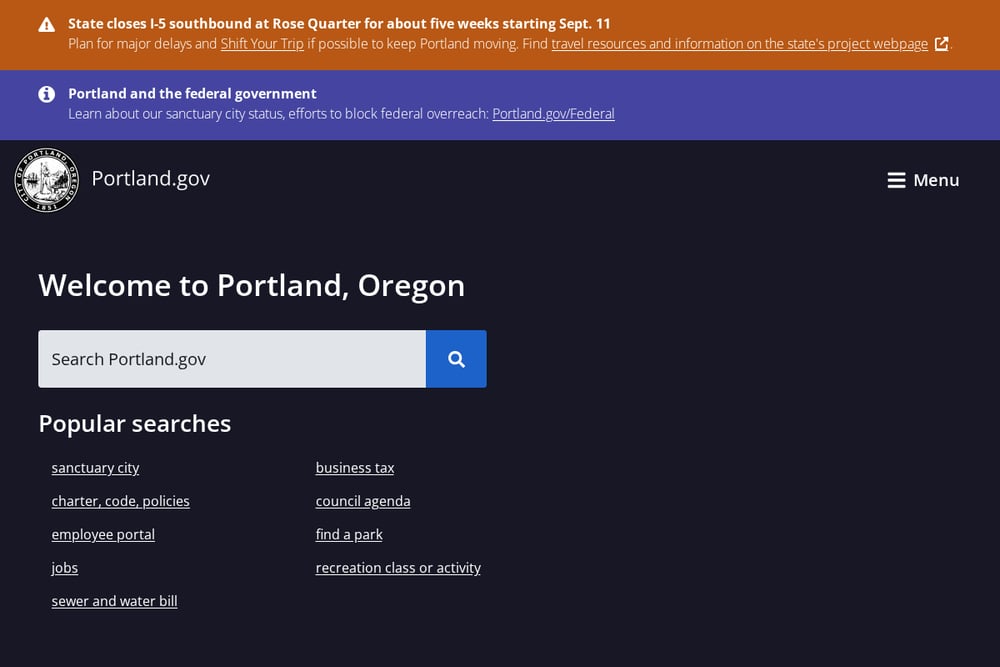Click the magnifying glass search button
Screen dimensions: 1000x667
pos(456,359)
